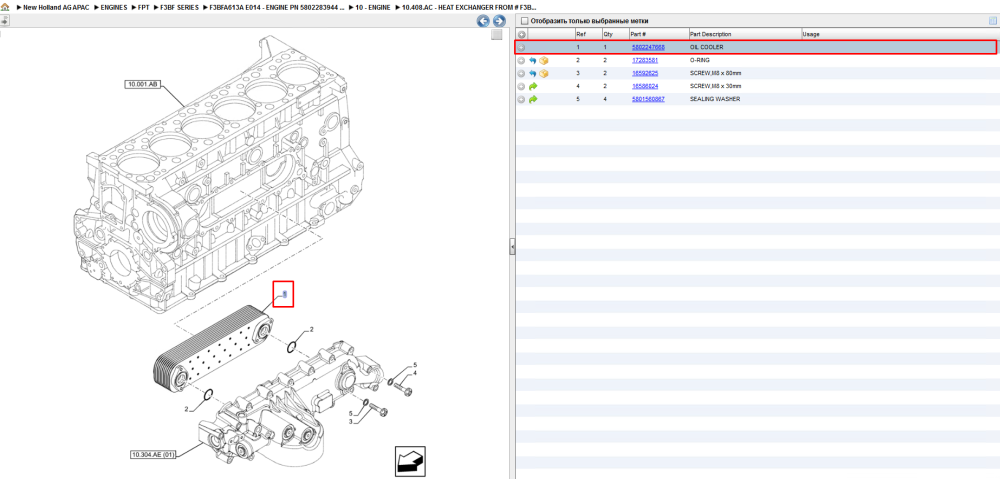Add OIL COOLER row using its plus icon

(x=522, y=47)
